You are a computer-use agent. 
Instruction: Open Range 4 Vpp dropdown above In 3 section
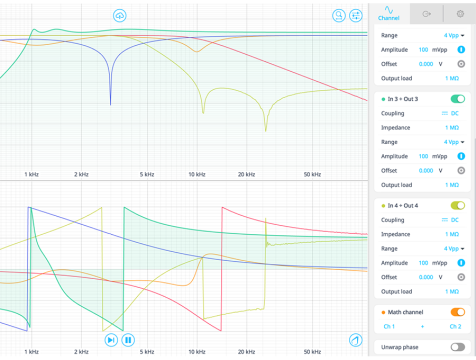click(x=454, y=35)
